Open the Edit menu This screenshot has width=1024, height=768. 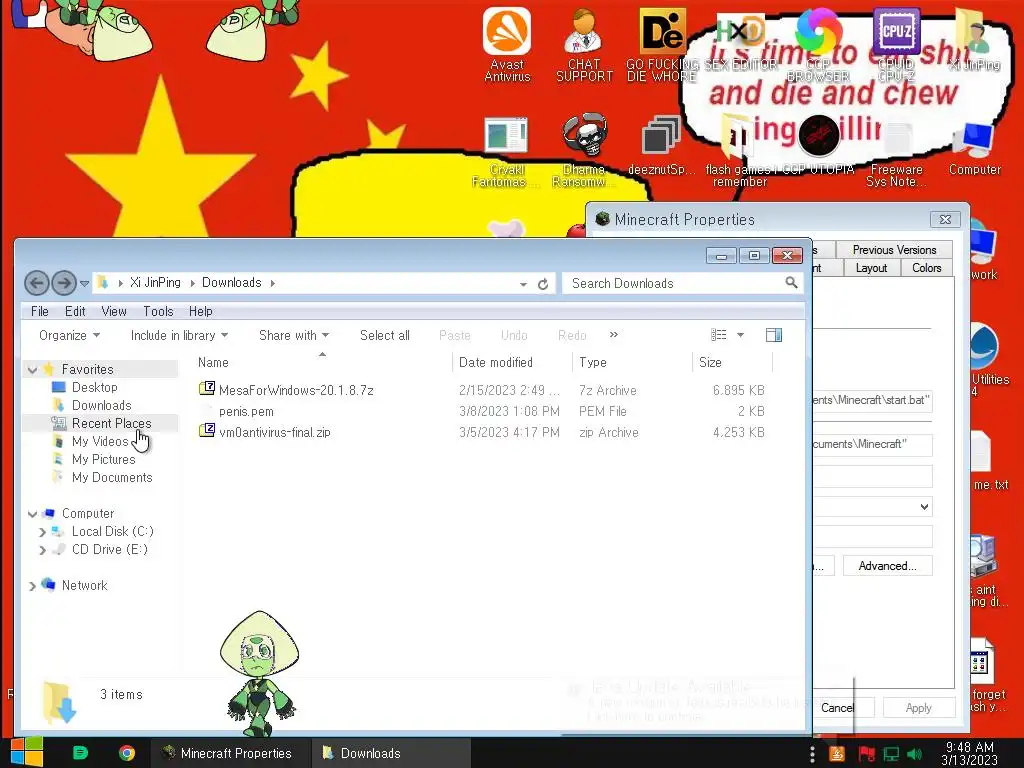pos(75,312)
